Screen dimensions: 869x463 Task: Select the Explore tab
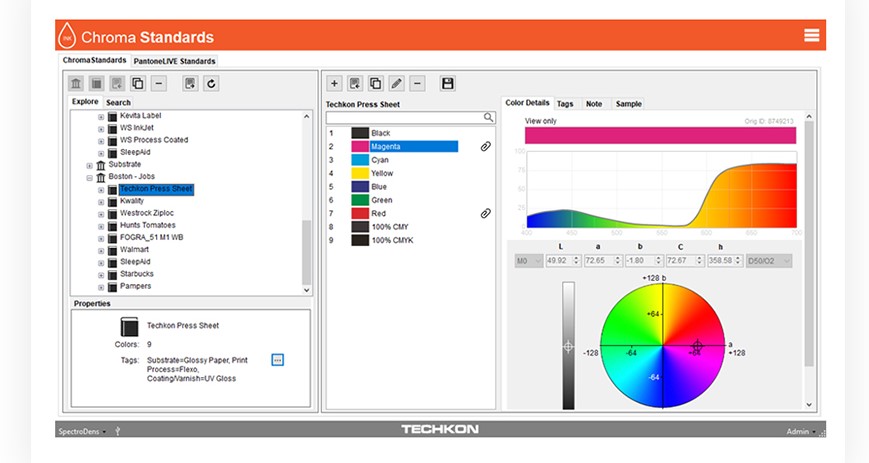[x=85, y=101]
